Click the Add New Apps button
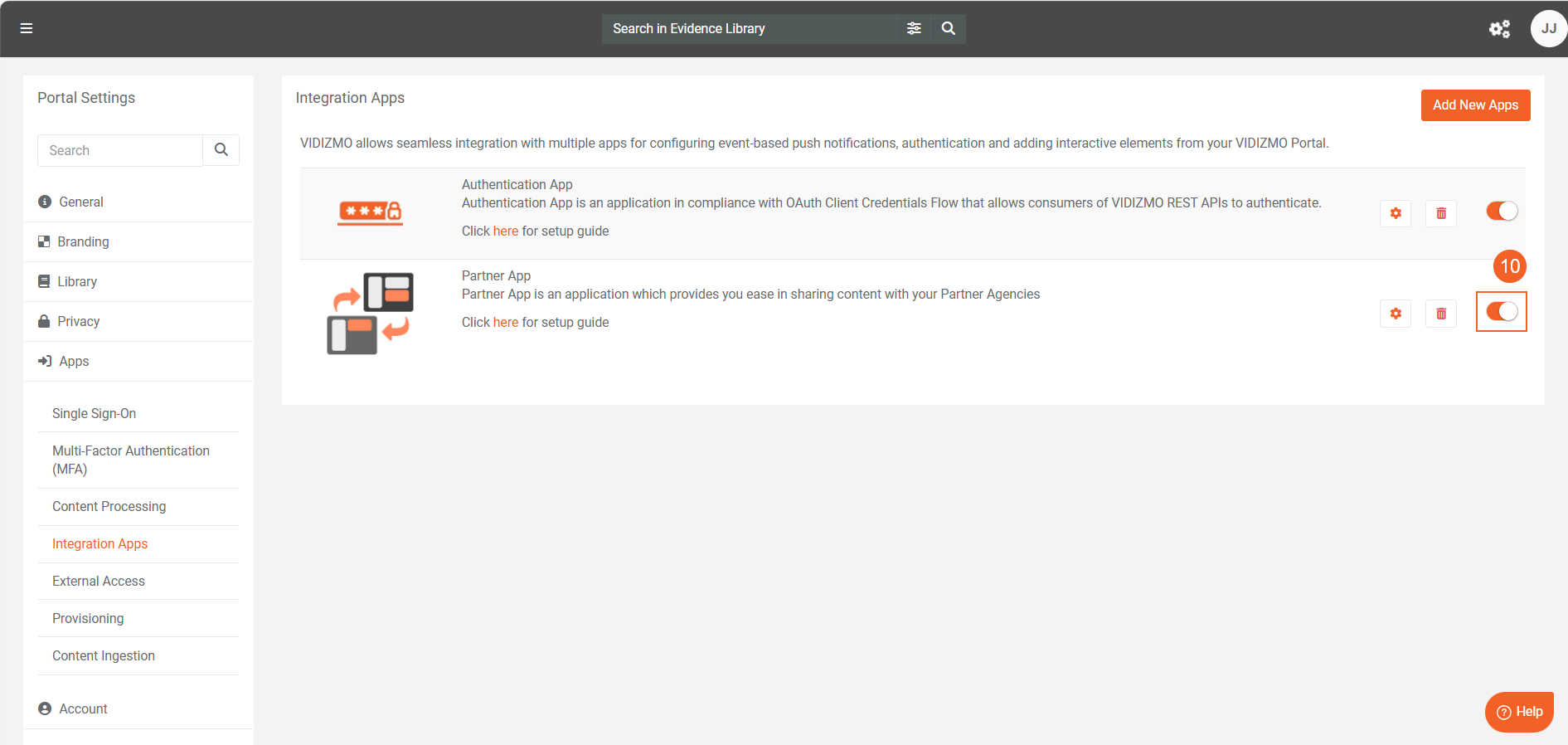 pos(1475,105)
